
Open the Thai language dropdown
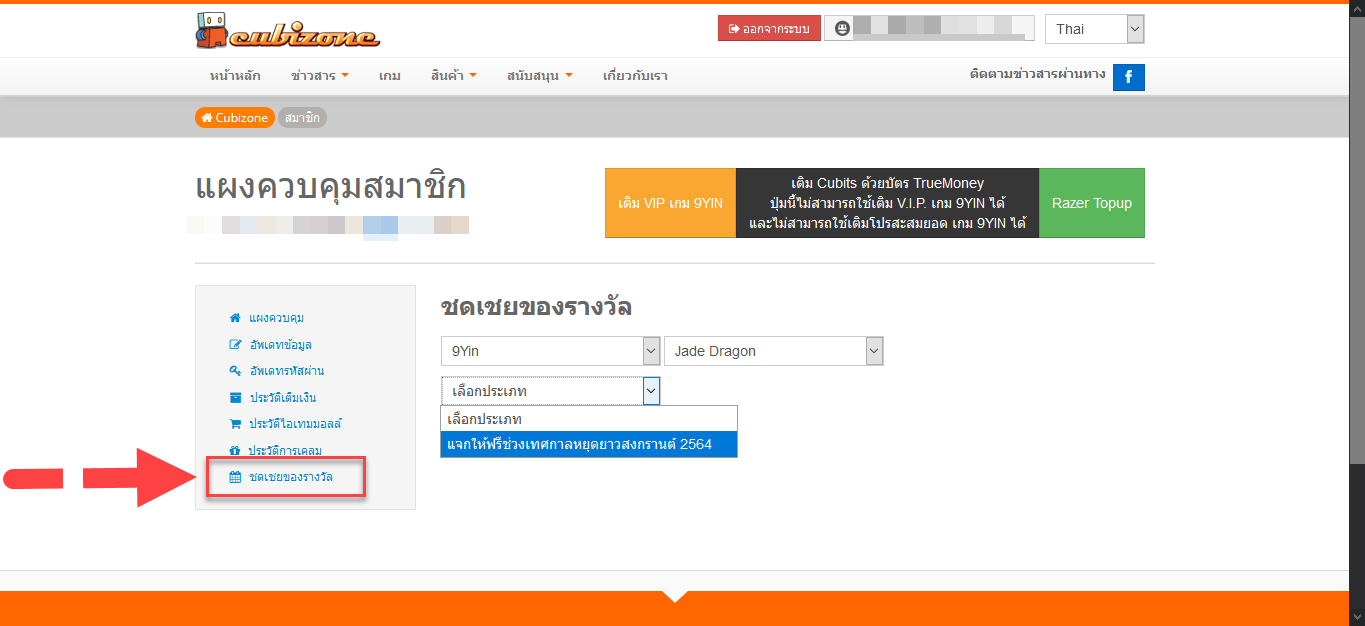[1094, 29]
